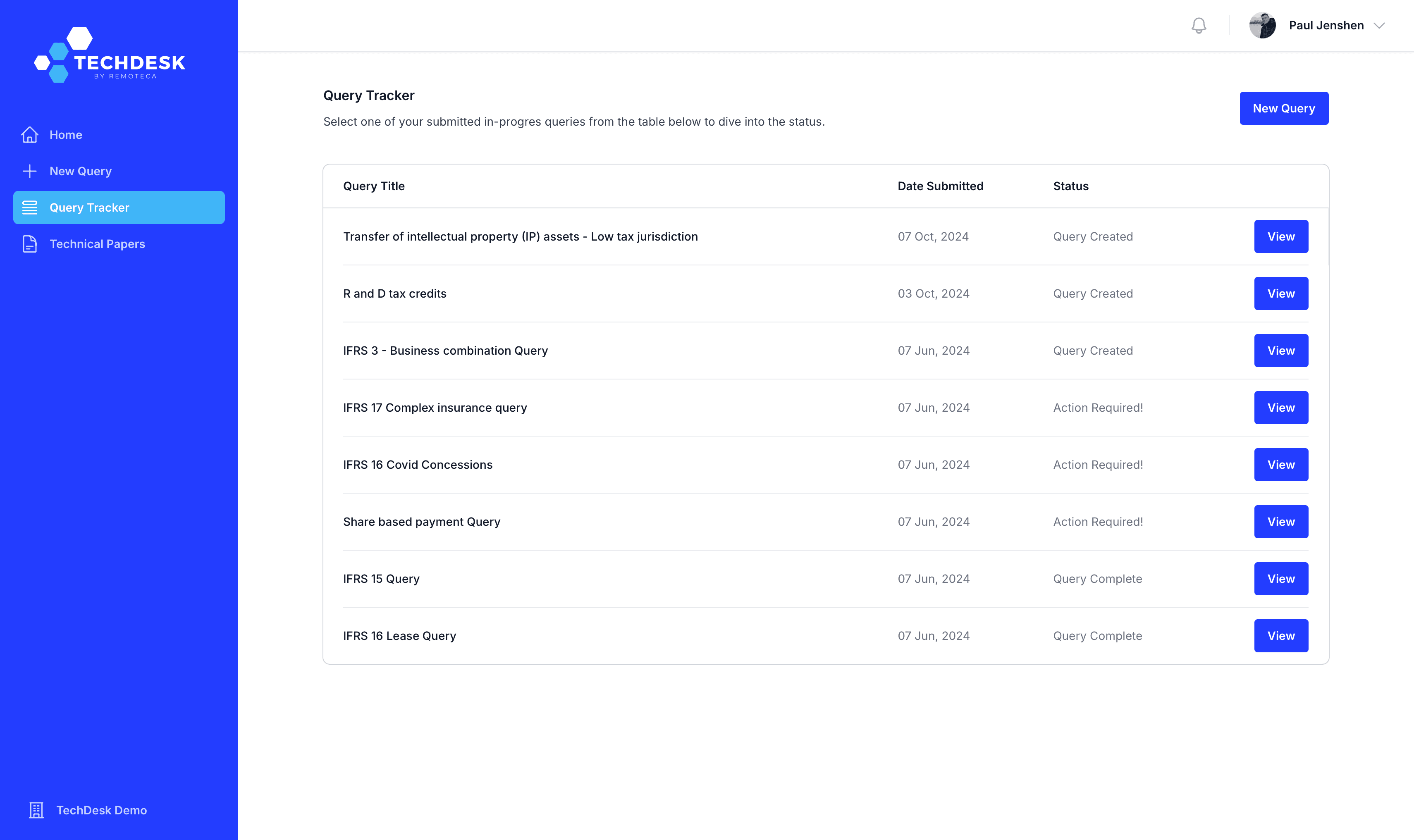Click the Home house icon in sidebar
The height and width of the screenshot is (840, 1414).
29,135
